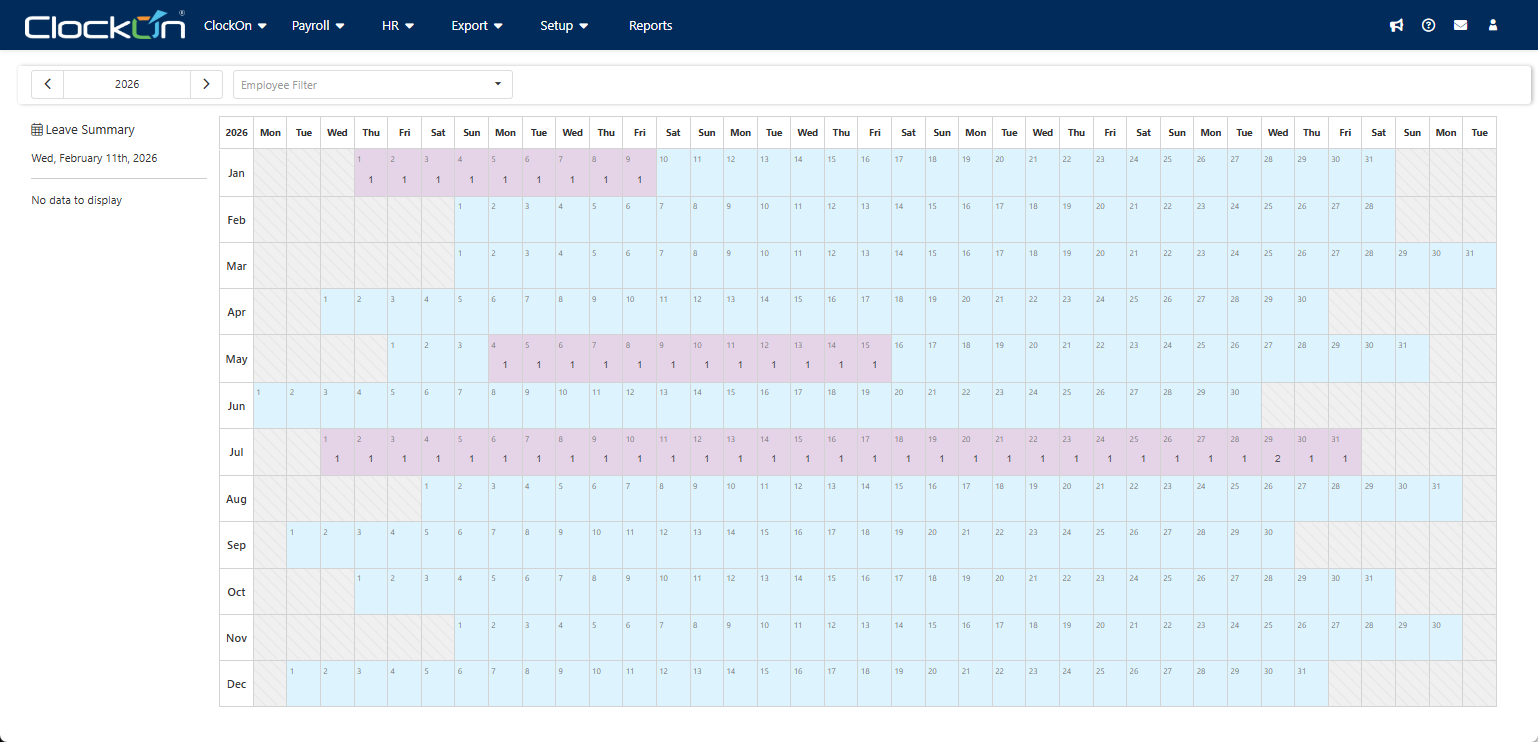The width and height of the screenshot is (1538, 742).
Task: Pick December 31 in the calendar
Action: [1312, 684]
